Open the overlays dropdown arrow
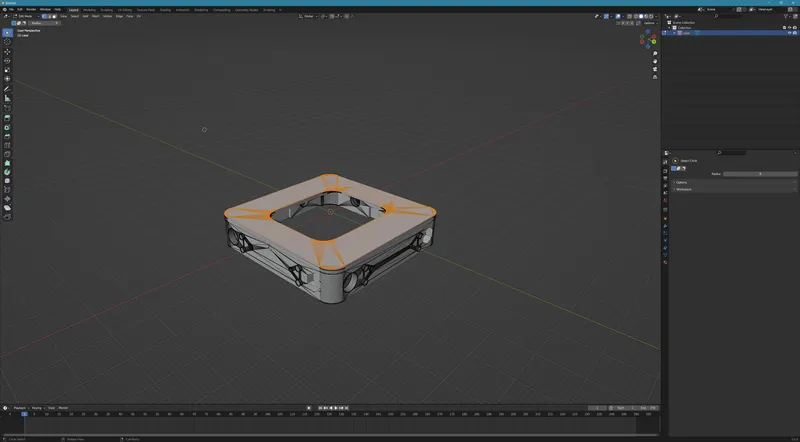This screenshot has width=800, height=442. pyautogui.click(x=623, y=16)
